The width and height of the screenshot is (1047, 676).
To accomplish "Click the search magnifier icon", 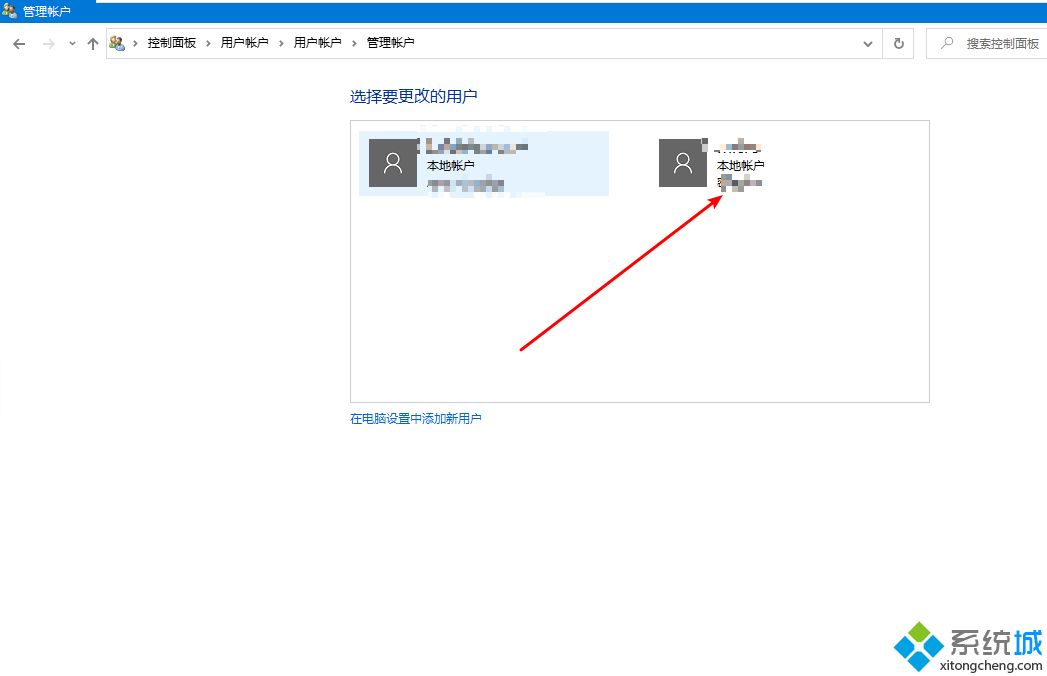I will pyautogui.click(x=946, y=43).
